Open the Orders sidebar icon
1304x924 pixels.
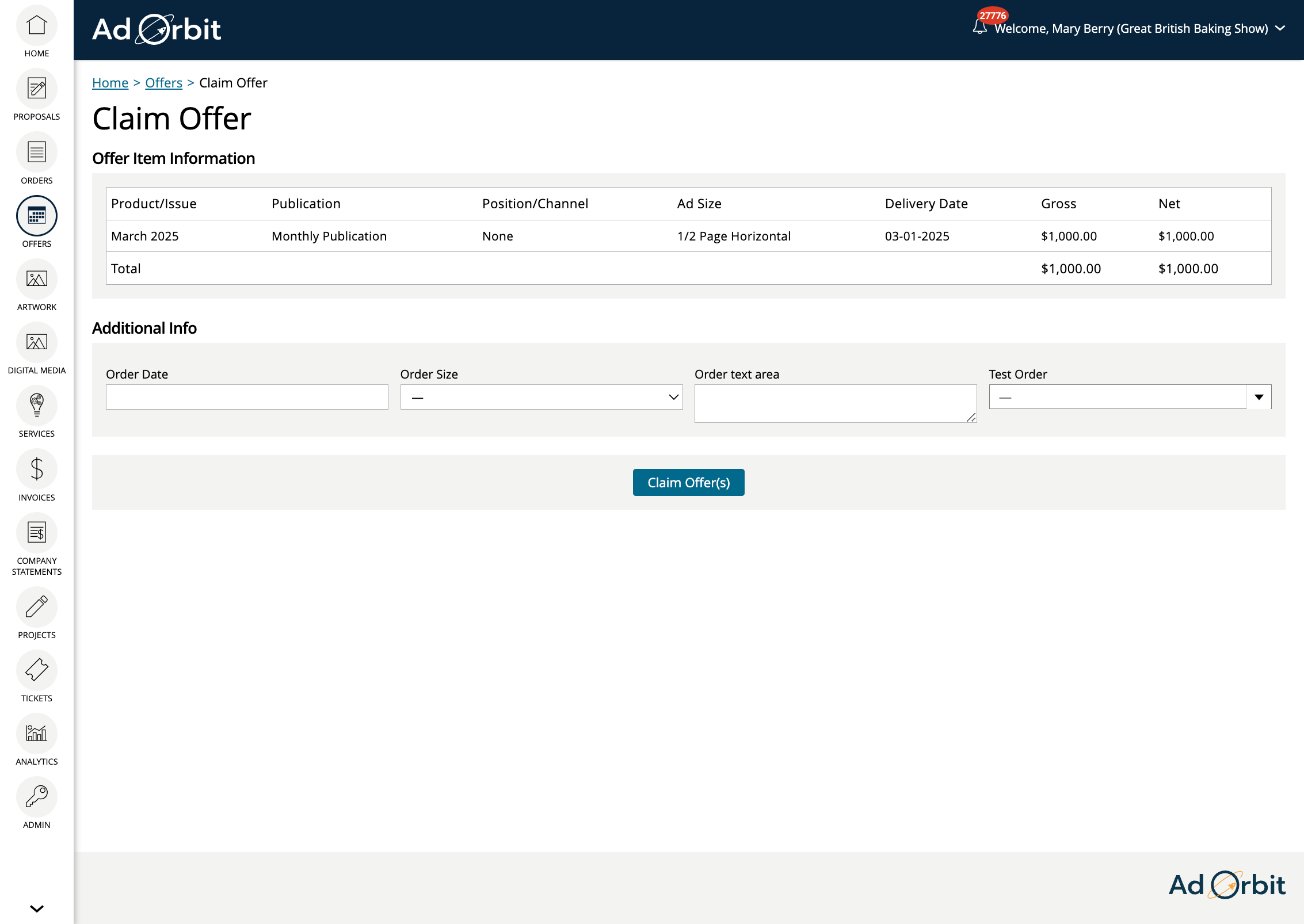37,152
